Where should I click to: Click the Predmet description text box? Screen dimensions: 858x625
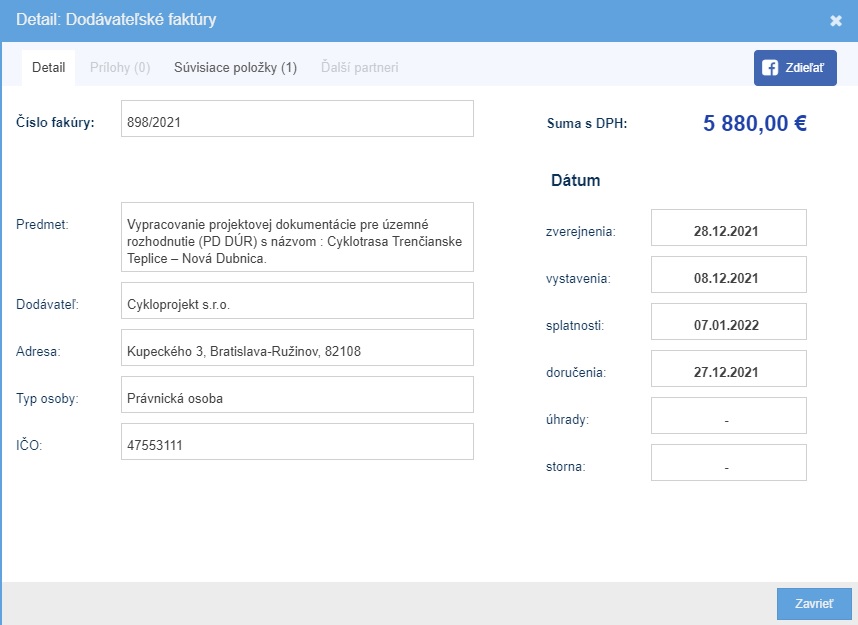(x=297, y=237)
